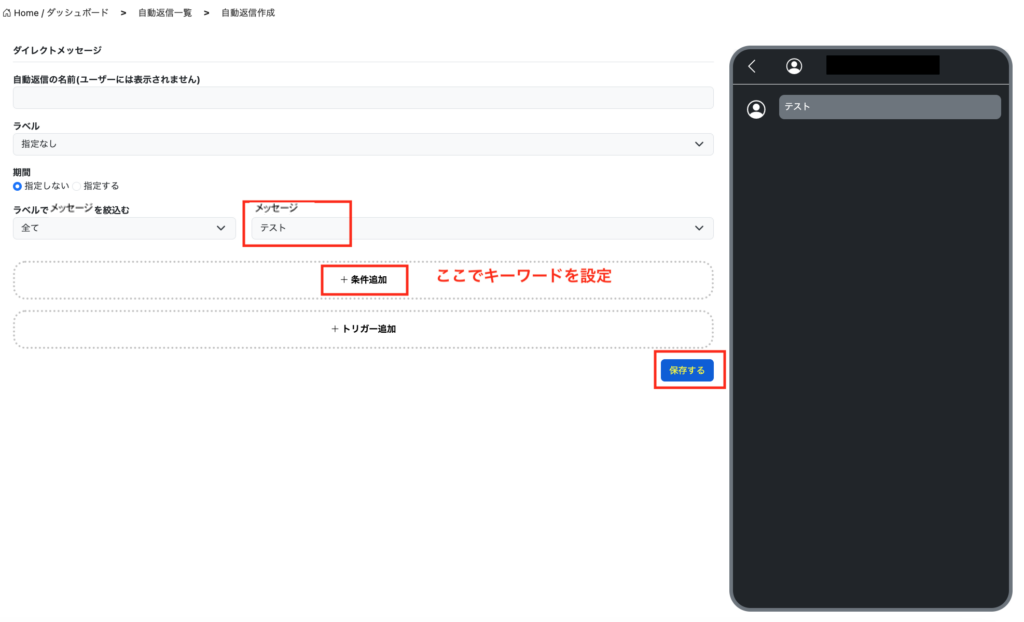Image resolution: width=1024 pixels, height=622 pixels.
Task: Go to ダッシュボード breadcrumb link
Action: 78,13
